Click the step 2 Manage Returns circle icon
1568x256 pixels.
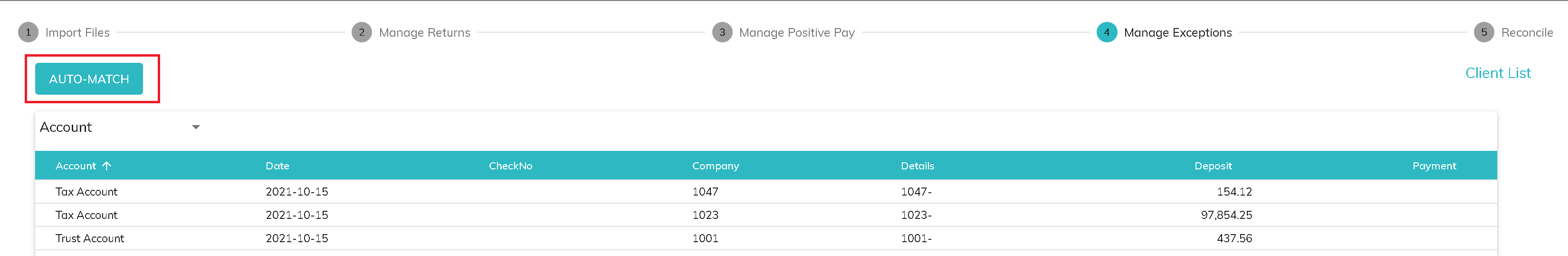tap(362, 32)
